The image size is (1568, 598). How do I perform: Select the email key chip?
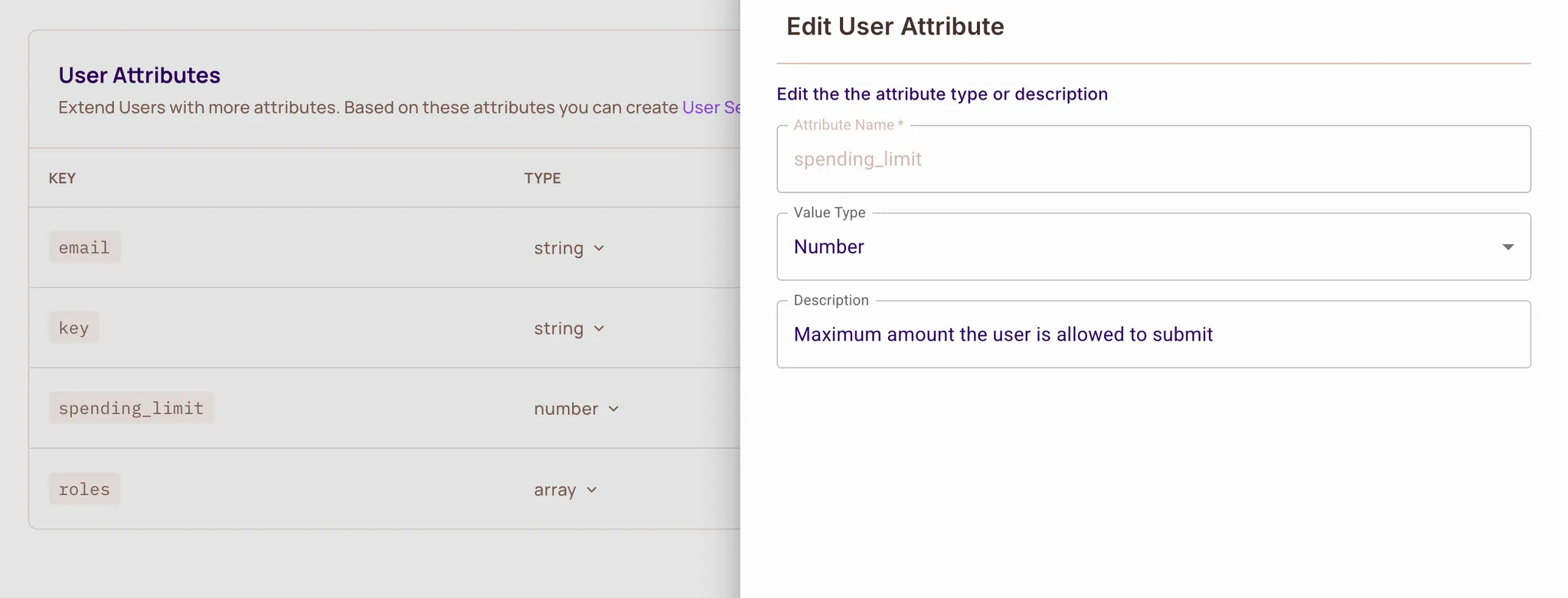pos(84,247)
